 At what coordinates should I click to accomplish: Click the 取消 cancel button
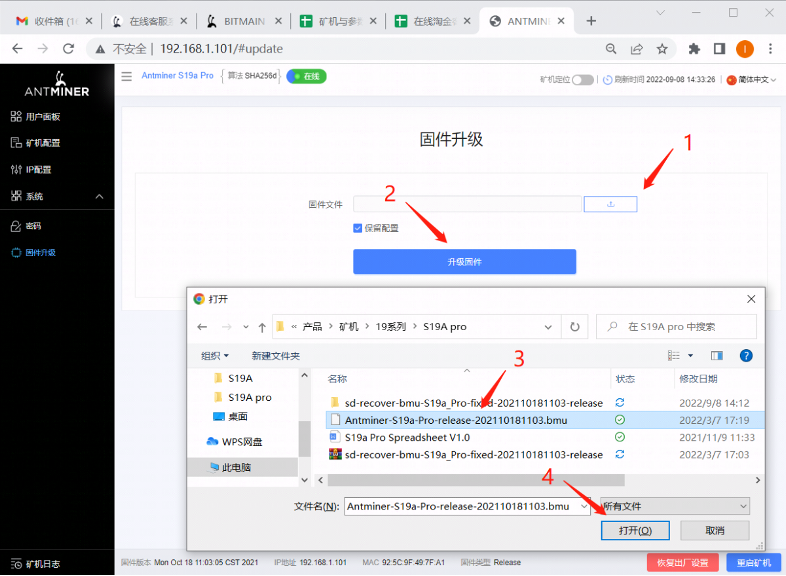(715, 530)
